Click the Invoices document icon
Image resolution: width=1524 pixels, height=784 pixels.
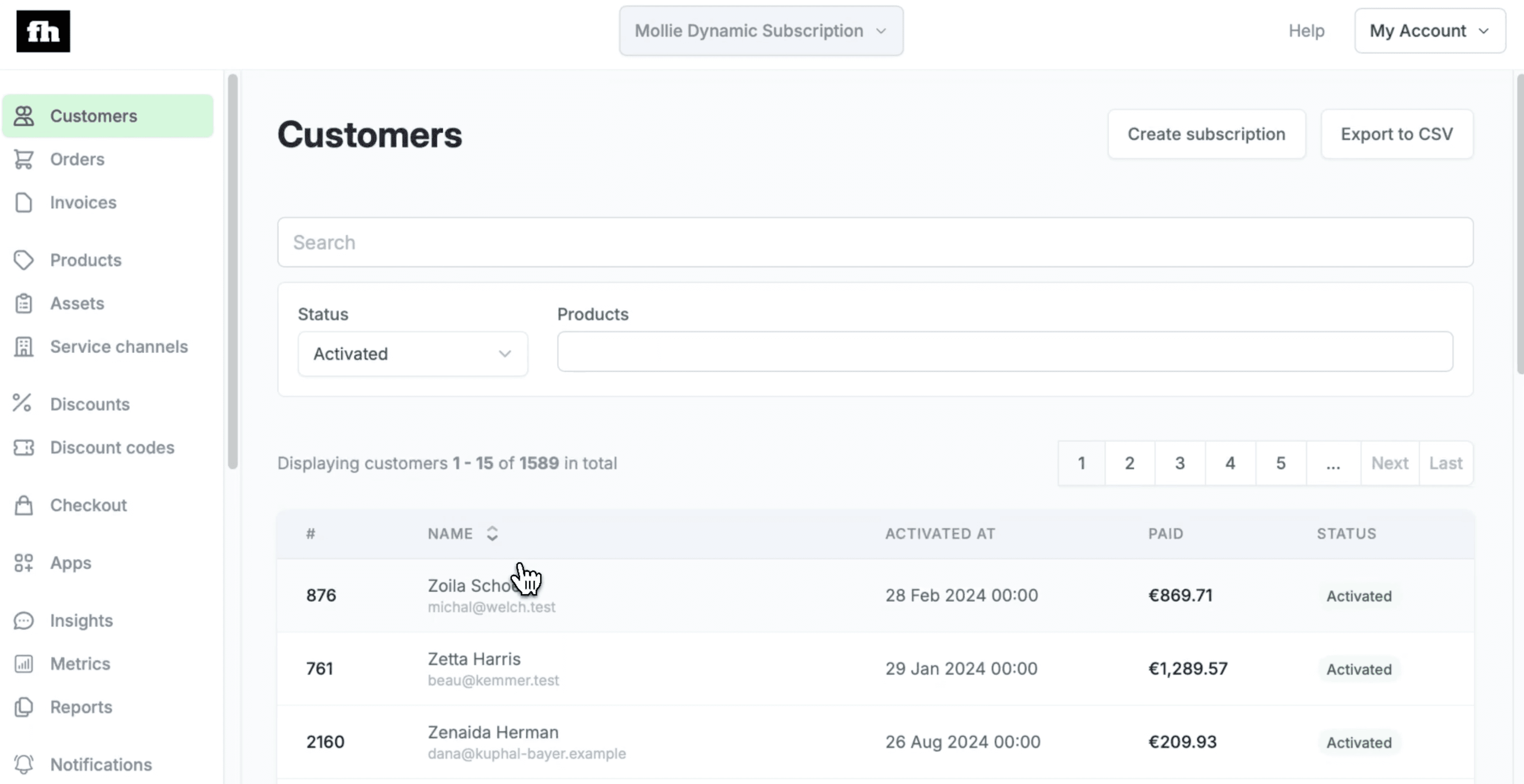[x=24, y=202]
